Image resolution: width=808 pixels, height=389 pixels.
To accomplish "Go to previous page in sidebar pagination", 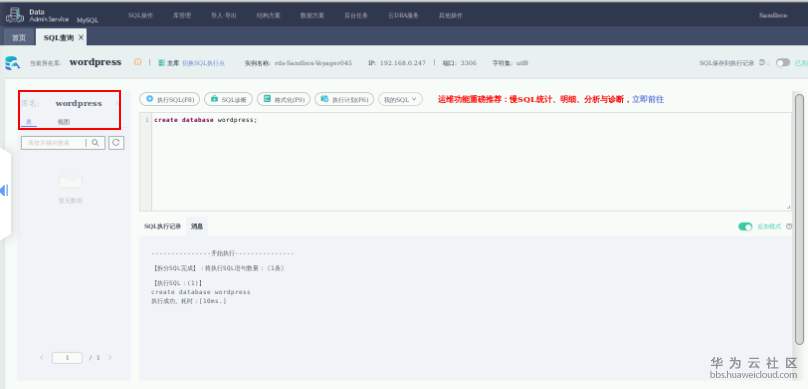I will 42,357.
